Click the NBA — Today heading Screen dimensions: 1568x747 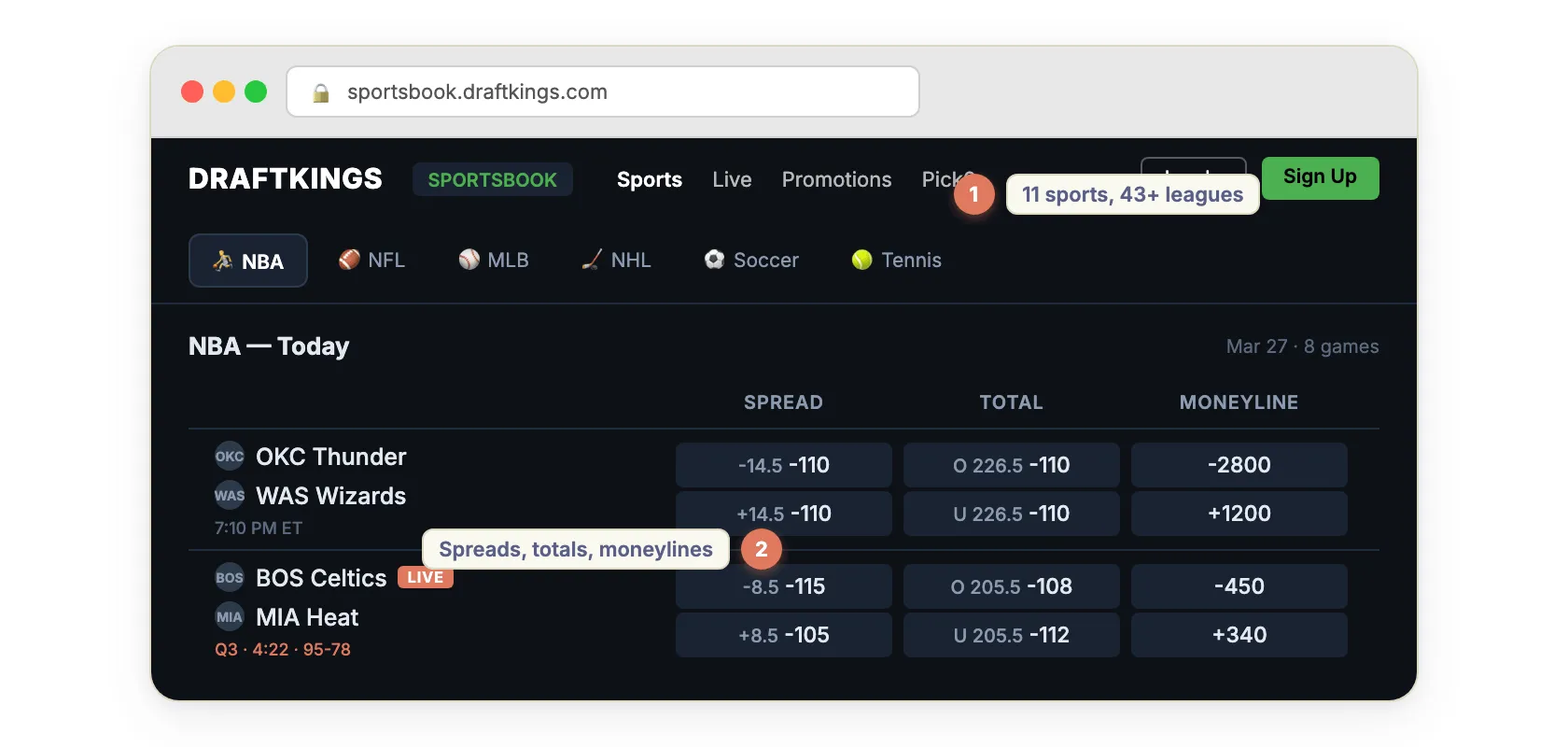(x=269, y=346)
